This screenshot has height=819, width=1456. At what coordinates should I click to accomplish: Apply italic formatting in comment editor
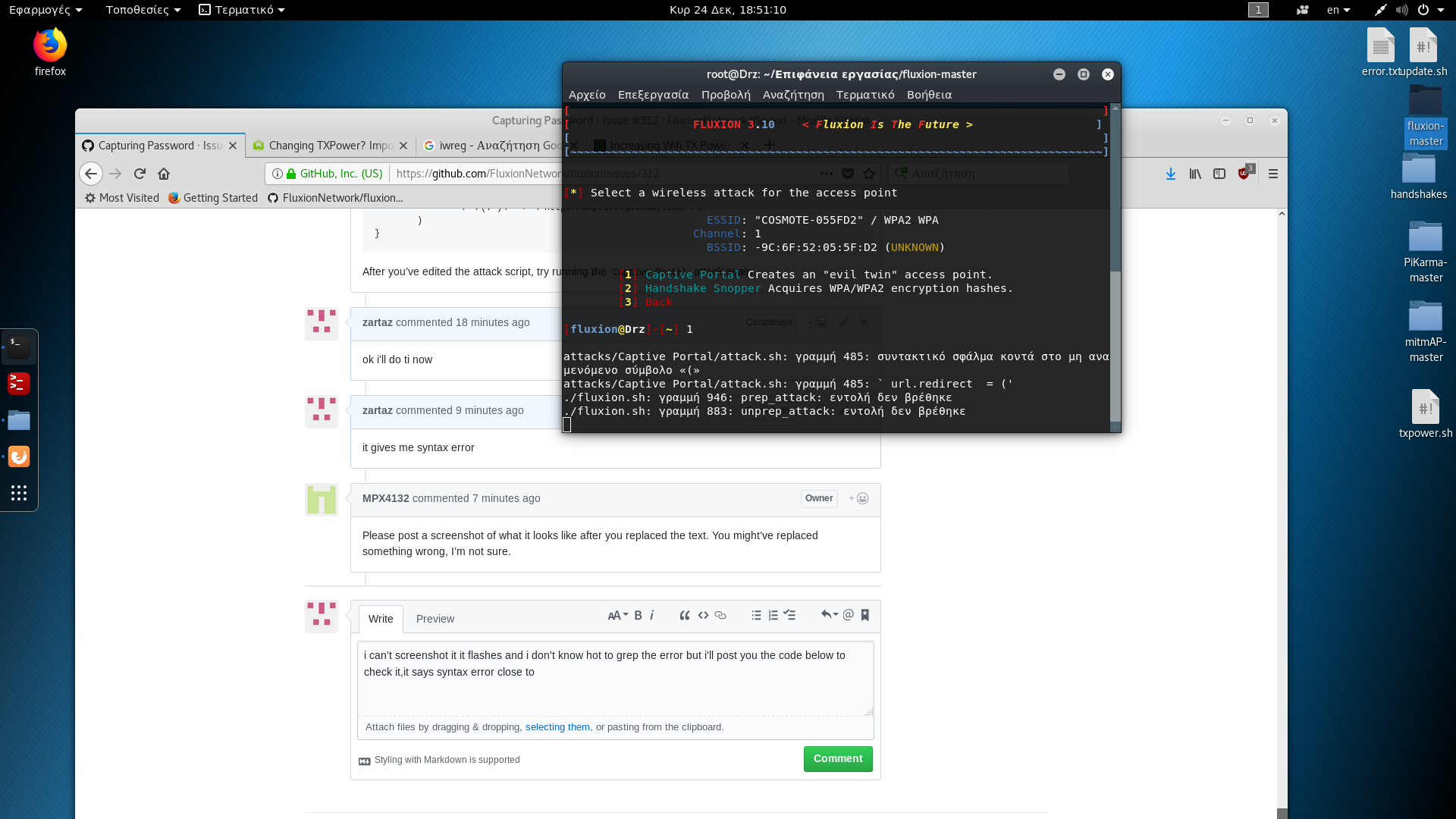coord(651,615)
